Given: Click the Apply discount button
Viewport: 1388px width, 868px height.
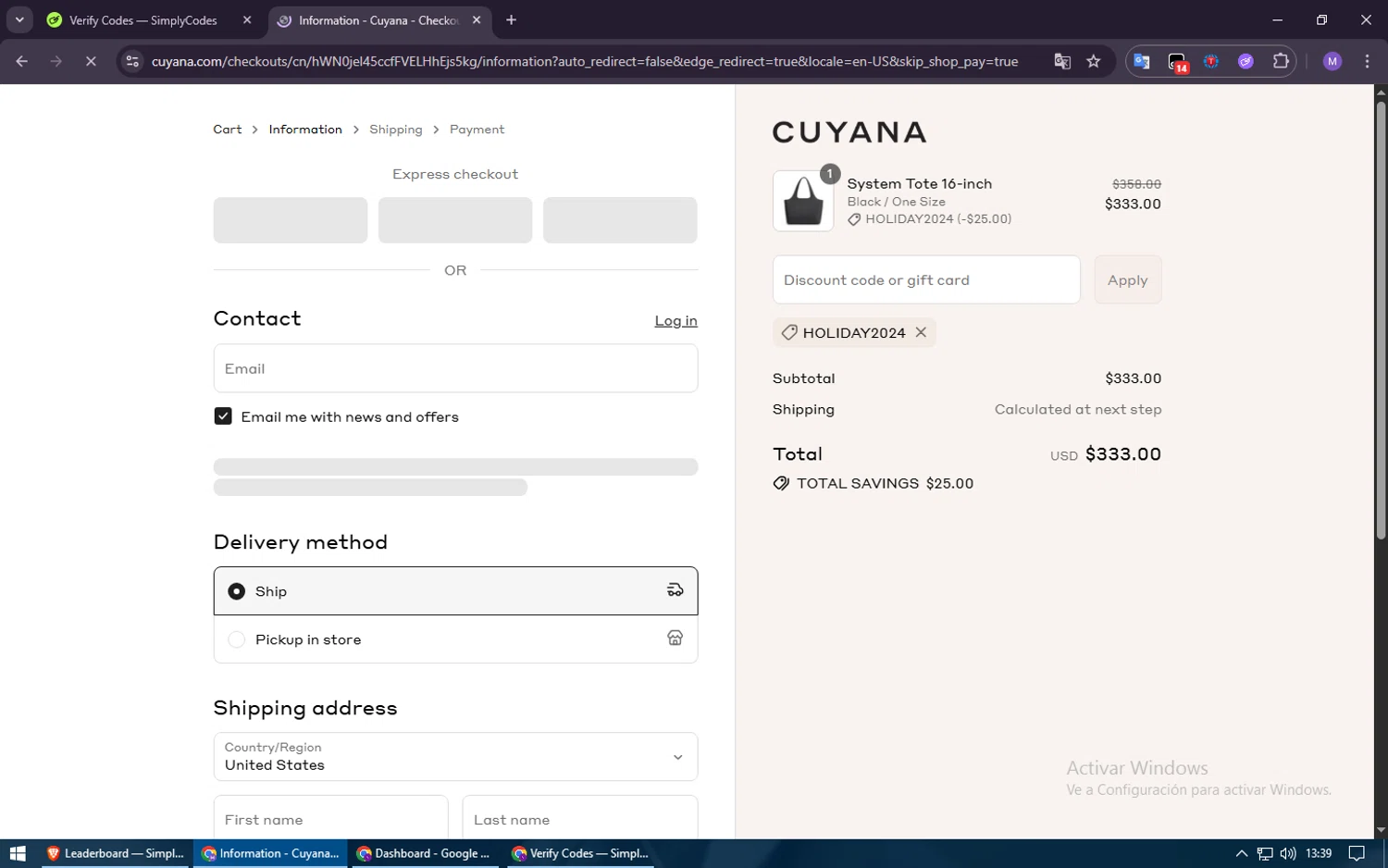Looking at the screenshot, I should click(x=1128, y=279).
